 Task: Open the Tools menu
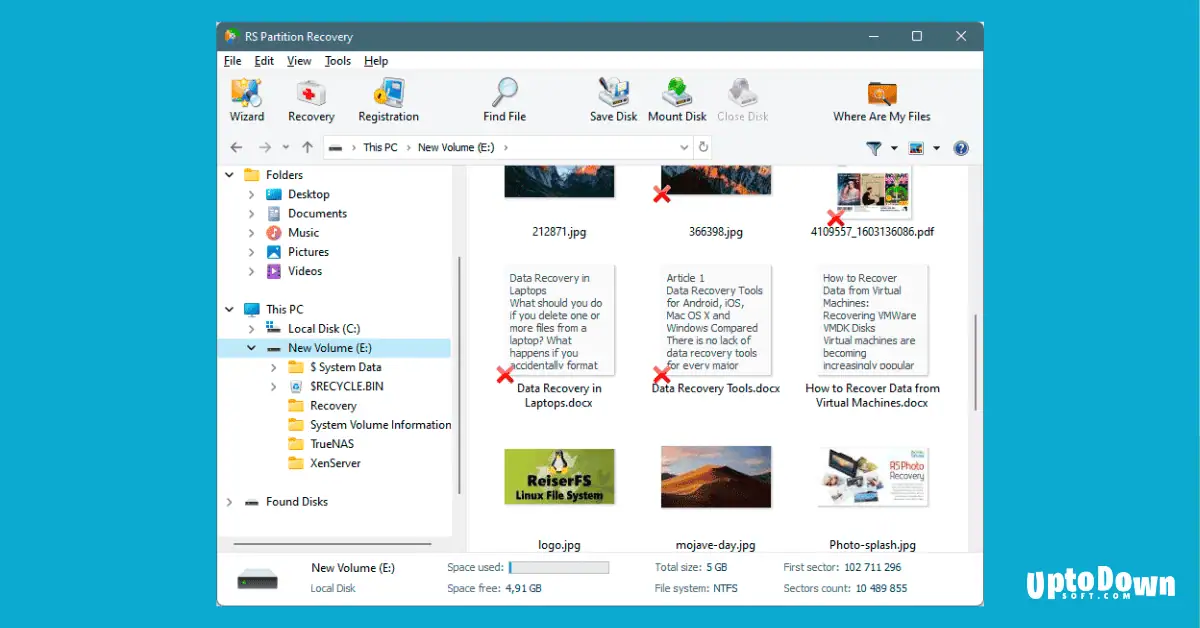click(338, 60)
